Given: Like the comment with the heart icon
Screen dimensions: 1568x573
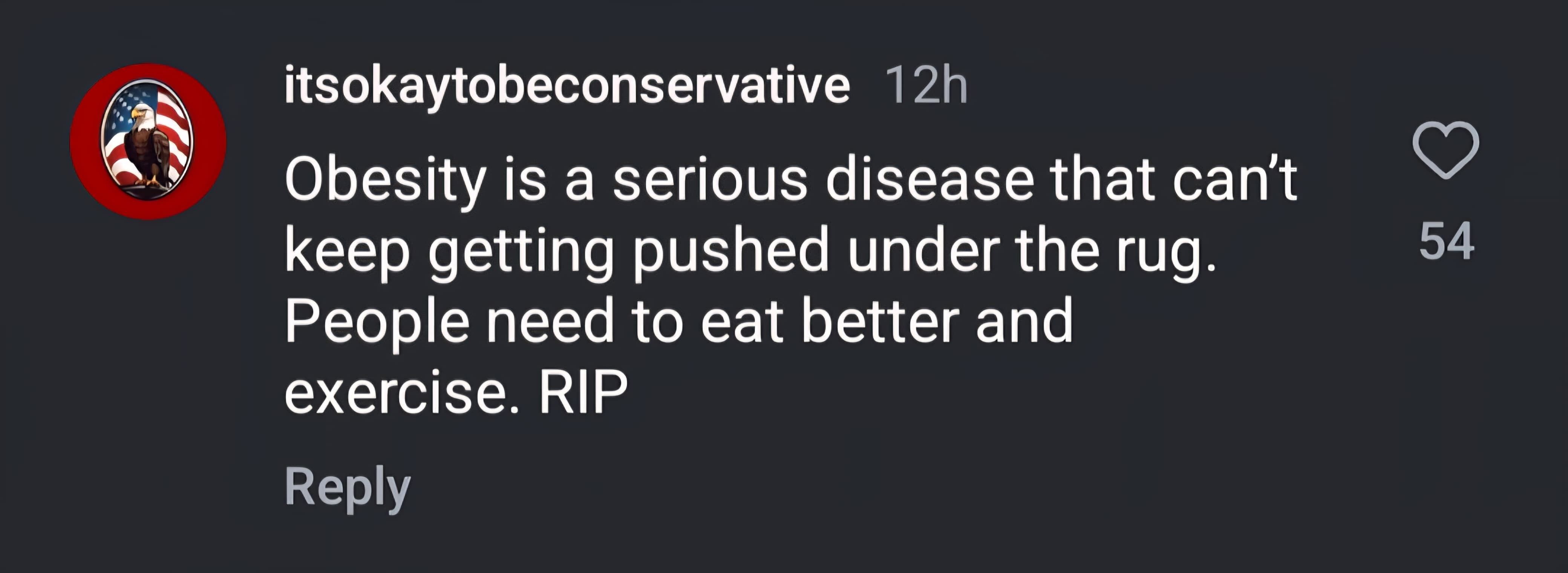Looking at the screenshot, I should [x=1445, y=150].
